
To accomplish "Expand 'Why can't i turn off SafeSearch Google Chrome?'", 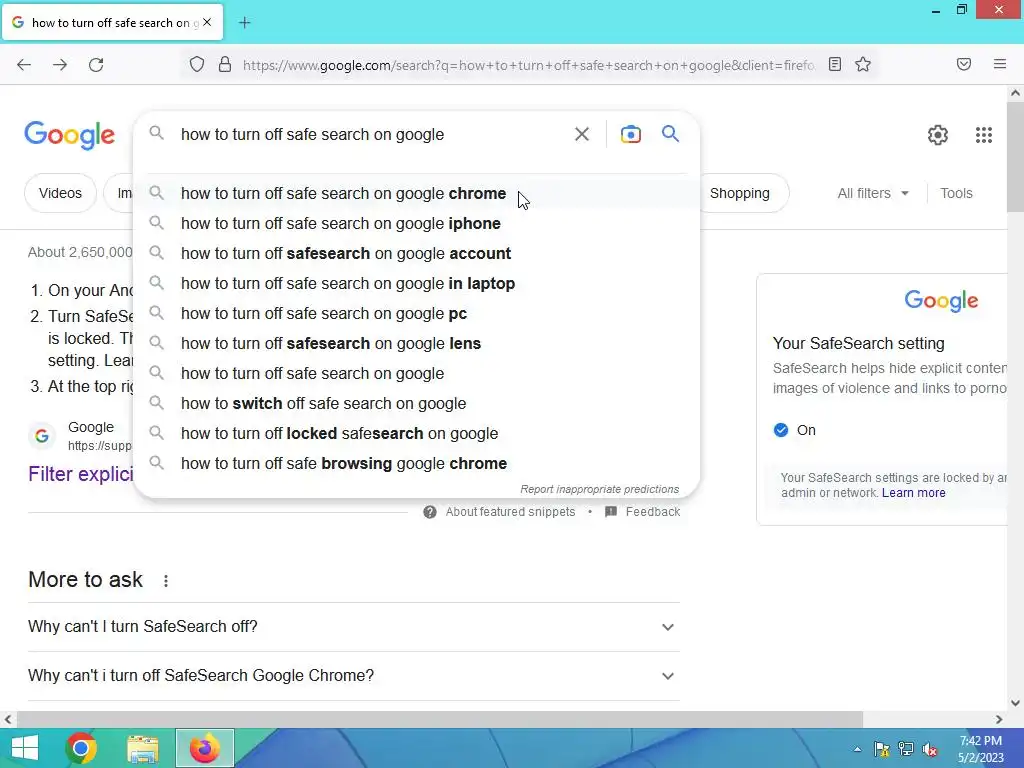I will 354,676.
